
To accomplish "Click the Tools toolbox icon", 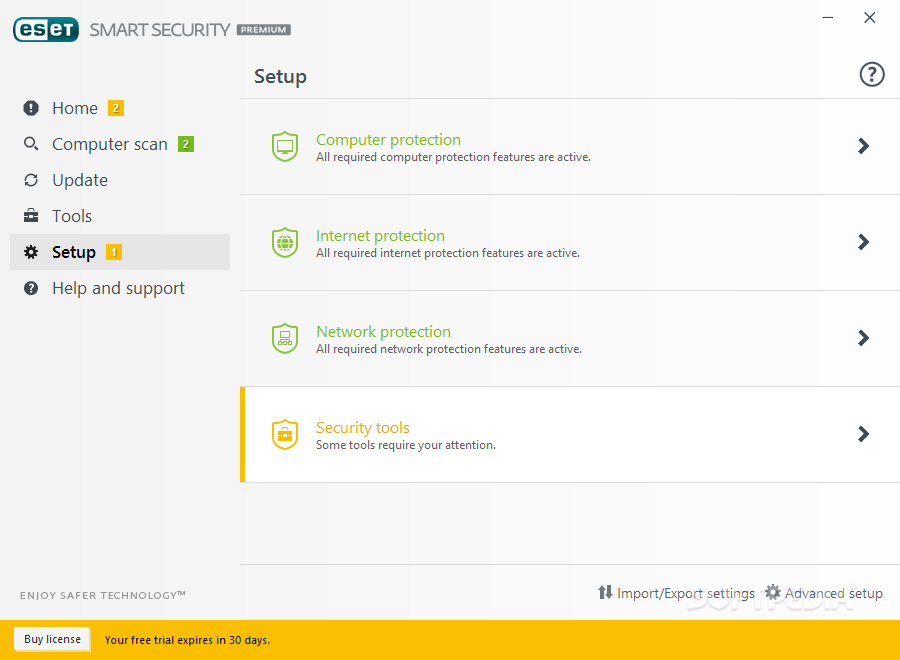I will click(x=31, y=216).
